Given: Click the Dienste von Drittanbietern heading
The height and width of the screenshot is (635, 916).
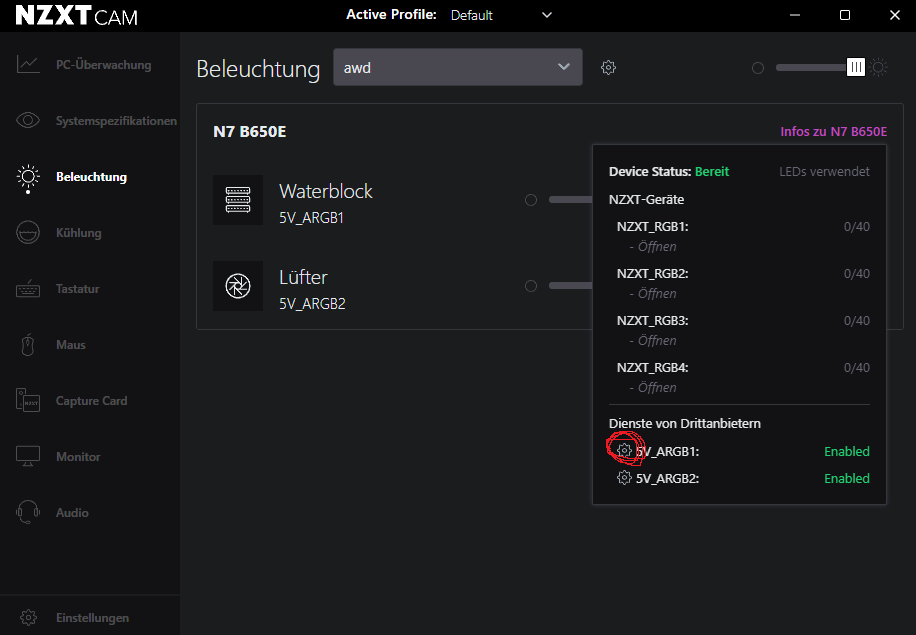Looking at the screenshot, I should 685,424.
